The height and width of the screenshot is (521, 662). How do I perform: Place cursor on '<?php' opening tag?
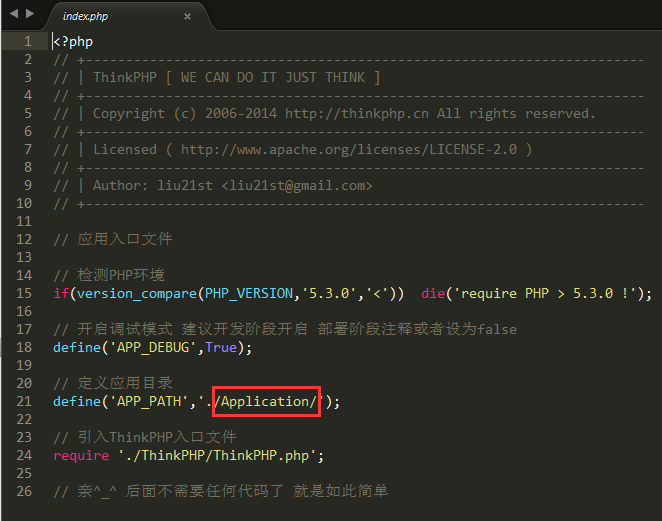73,41
